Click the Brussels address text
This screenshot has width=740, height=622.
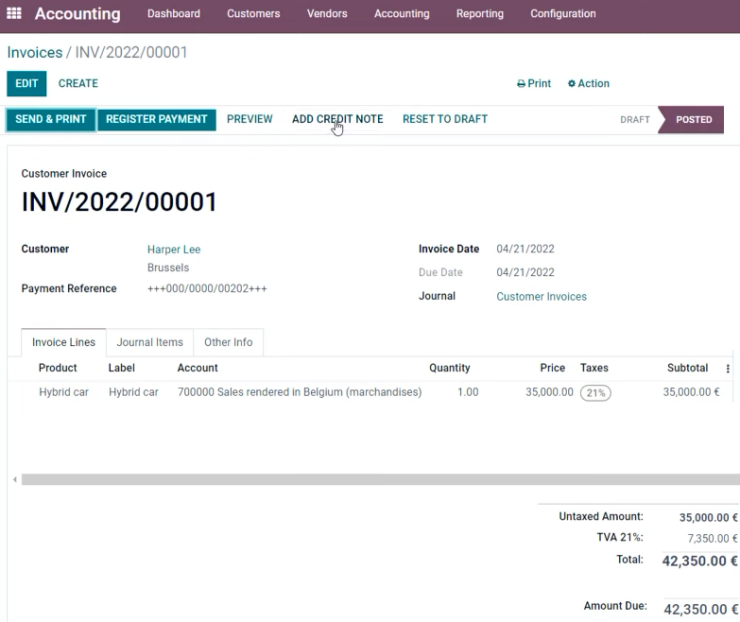pos(168,268)
